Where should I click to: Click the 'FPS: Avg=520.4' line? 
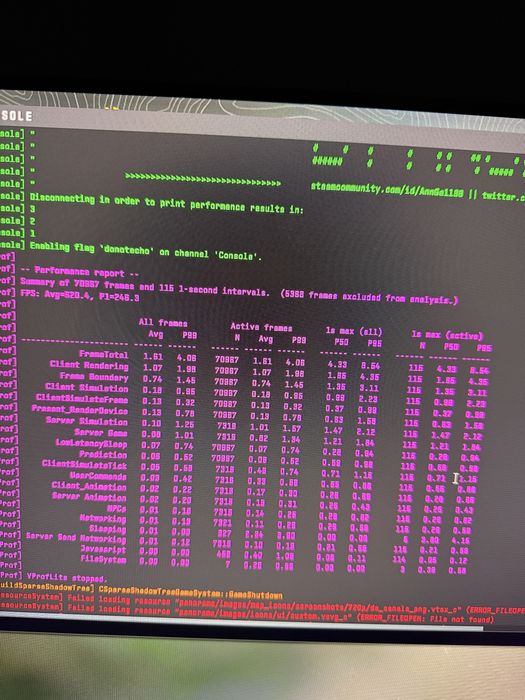pos(79,295)
